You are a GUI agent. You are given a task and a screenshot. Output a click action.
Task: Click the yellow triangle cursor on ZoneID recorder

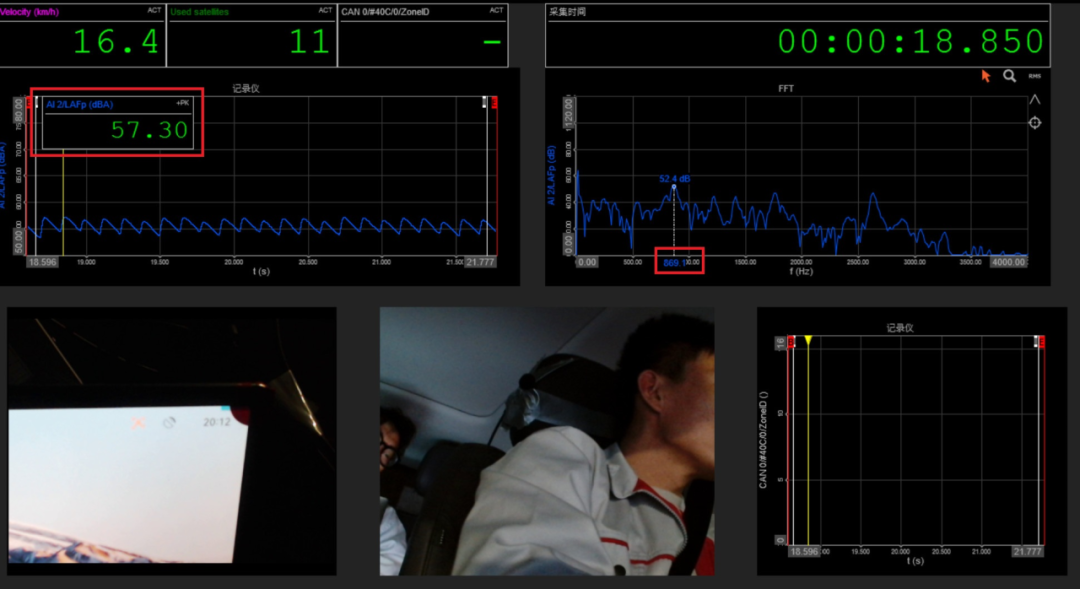[808, 340]
